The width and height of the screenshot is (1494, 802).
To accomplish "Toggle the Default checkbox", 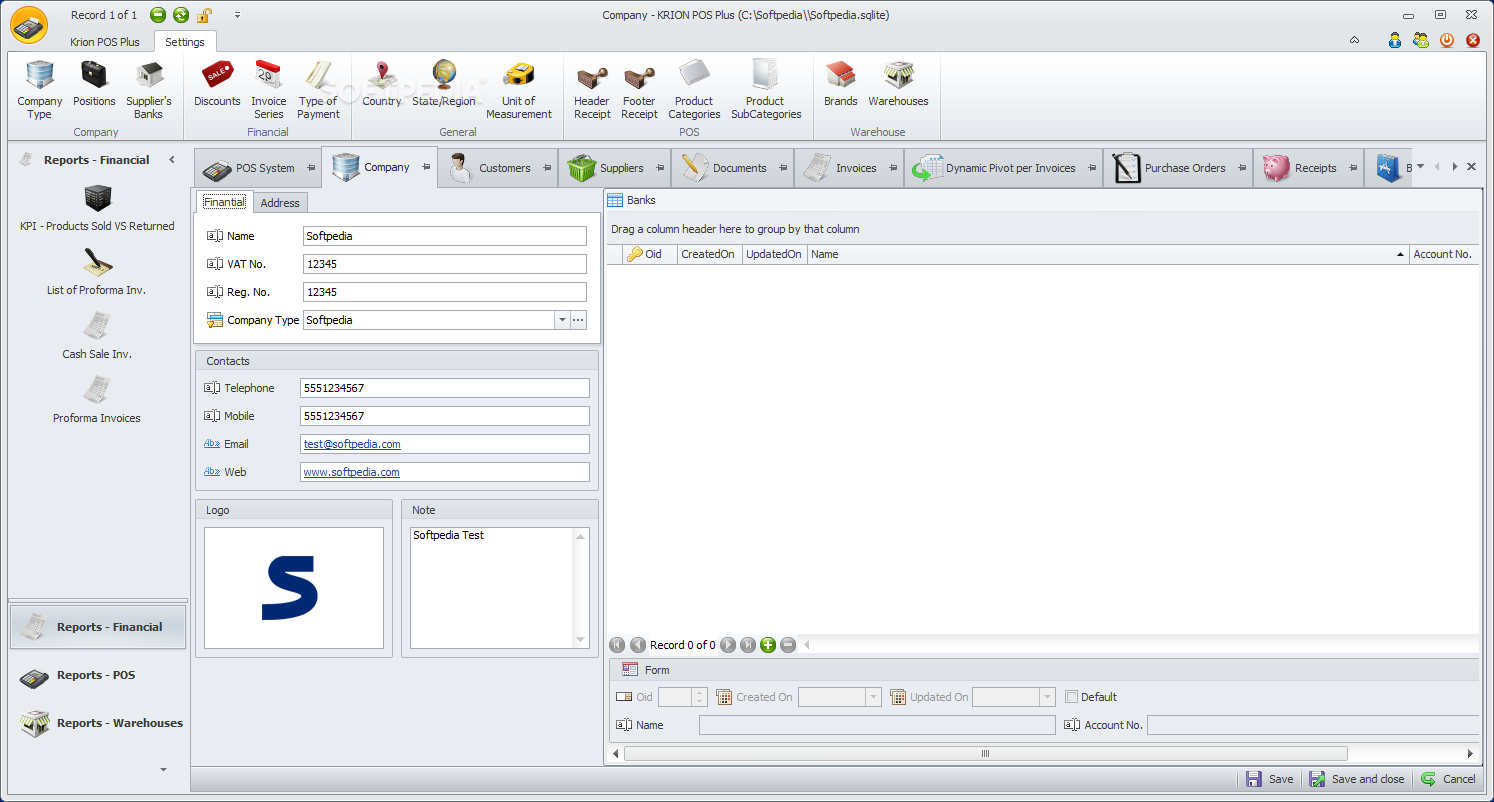I will 1071,697.
